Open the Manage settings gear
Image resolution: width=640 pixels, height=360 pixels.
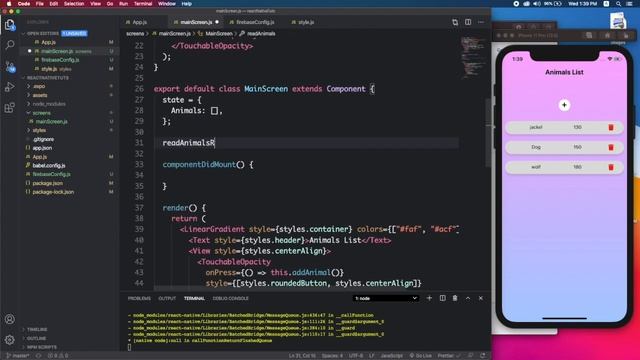10,340
